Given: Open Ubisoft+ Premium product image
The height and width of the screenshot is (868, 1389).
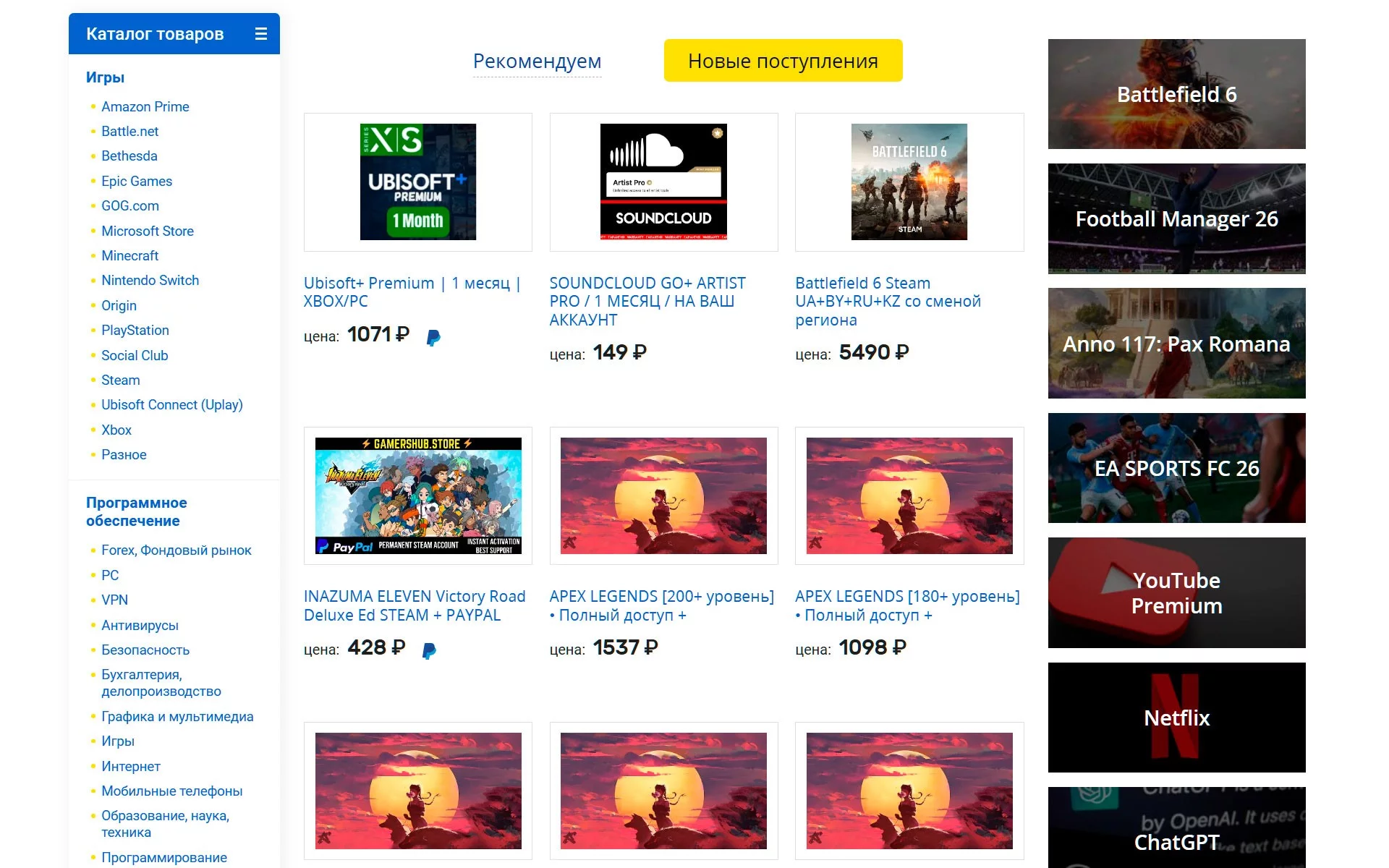Looking at the screenshot, I should tap(418, 182).
